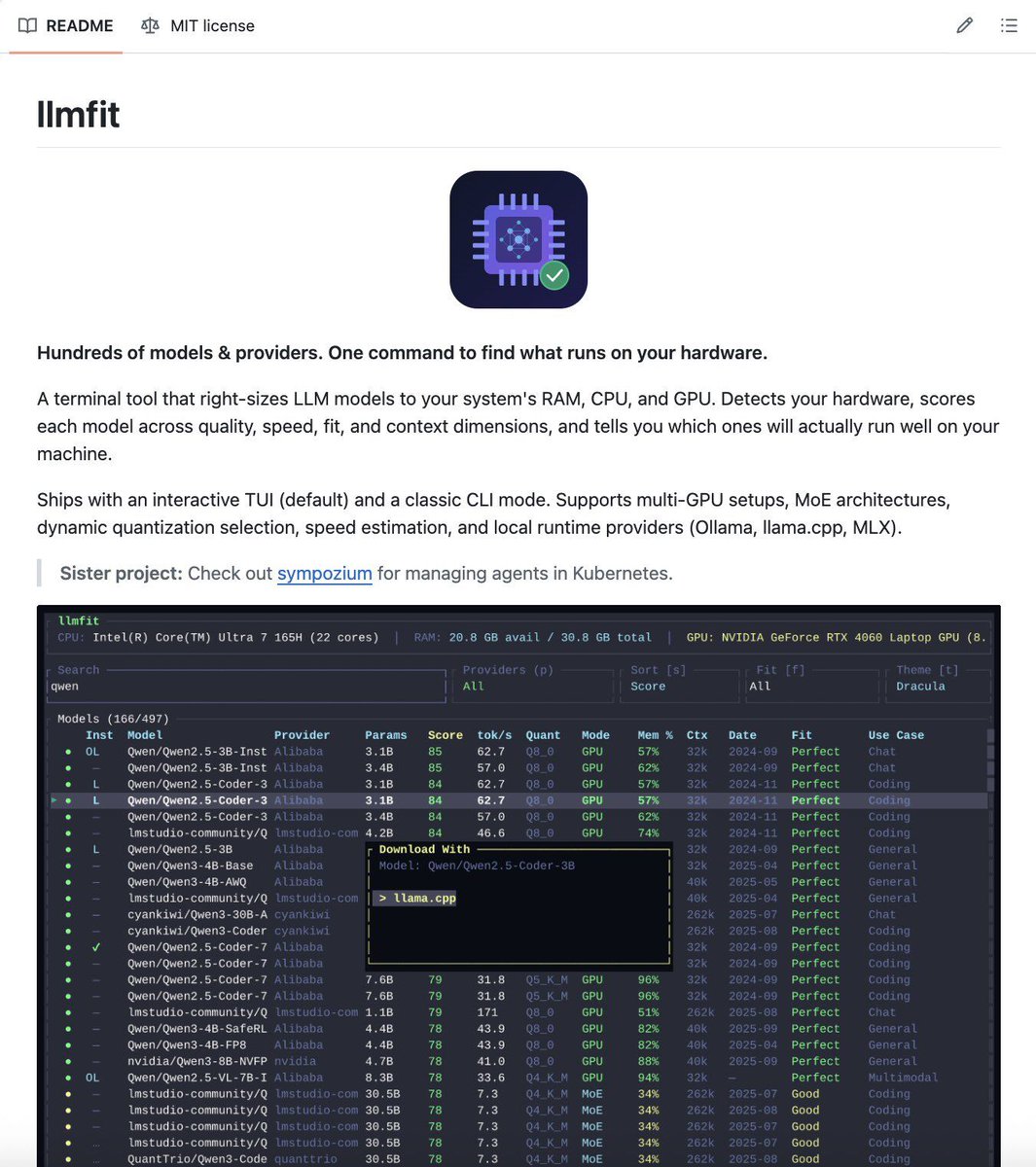Click the '94%' memory value
Image resolution: width=1036 pixels, height=1167 pixels.
click(648, 1078)
